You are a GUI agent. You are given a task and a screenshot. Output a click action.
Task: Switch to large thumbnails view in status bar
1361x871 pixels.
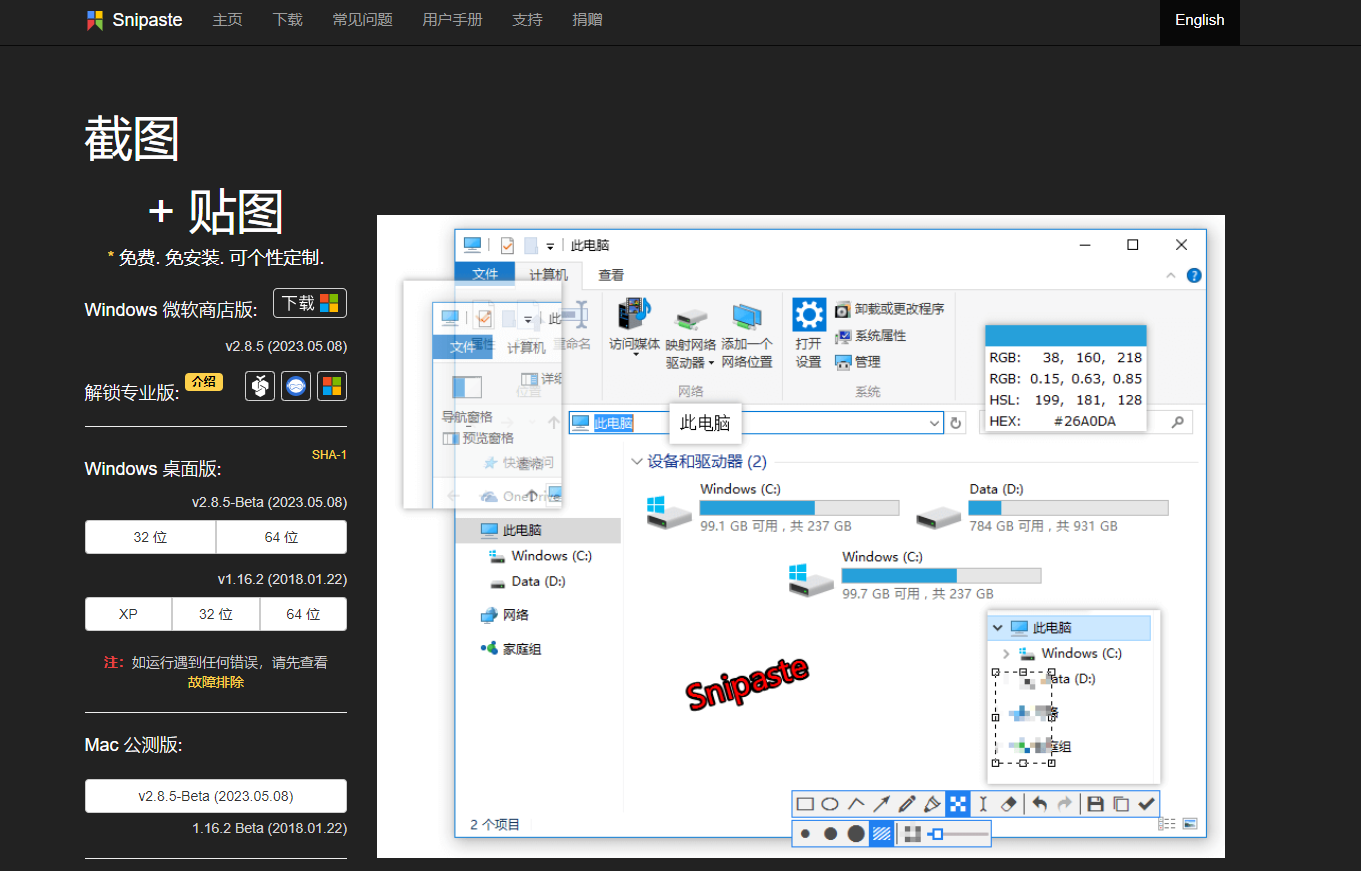click(x=1190, y=824)
